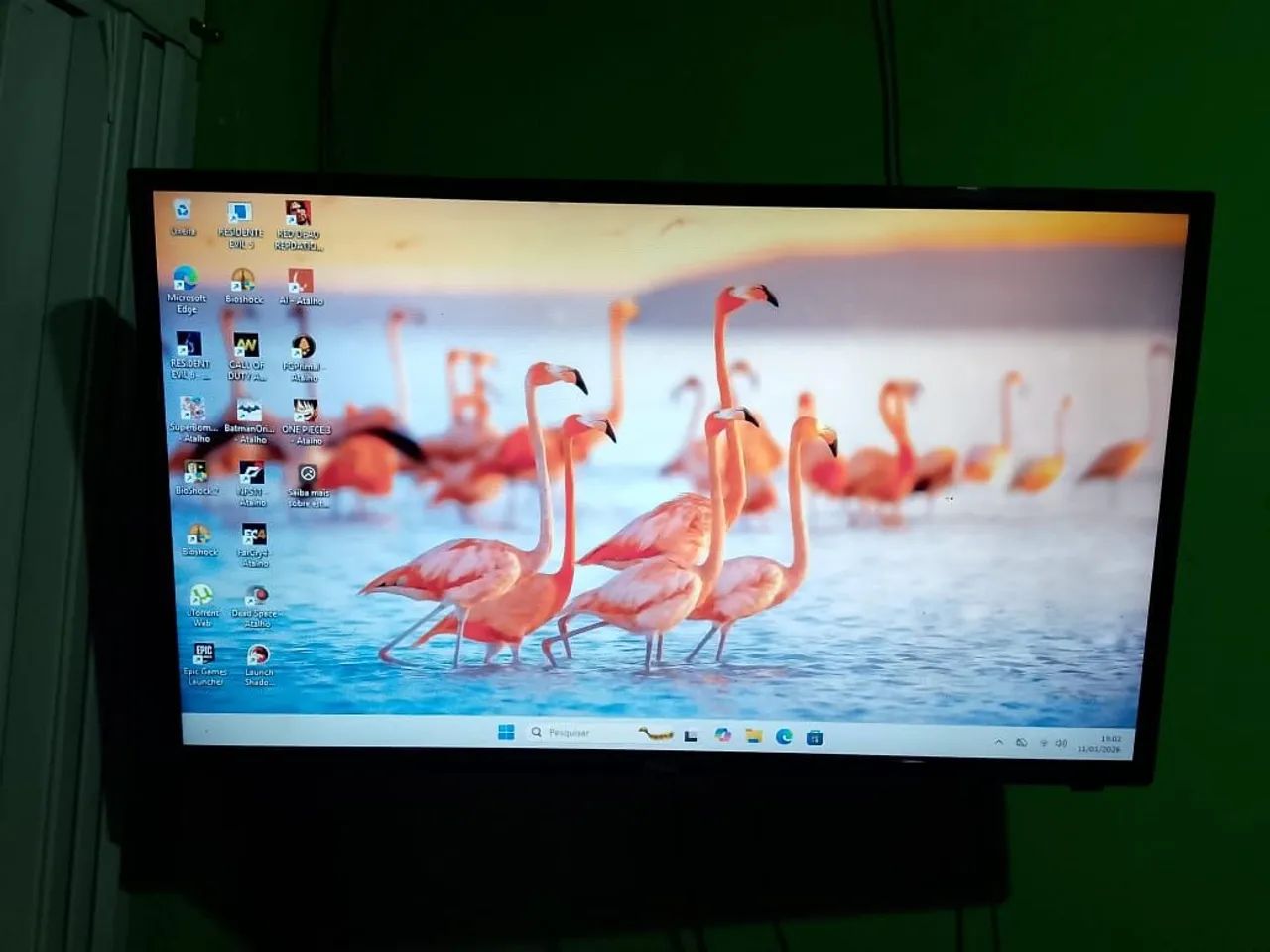Launch Copilot from the taskbar

[724, 735]
